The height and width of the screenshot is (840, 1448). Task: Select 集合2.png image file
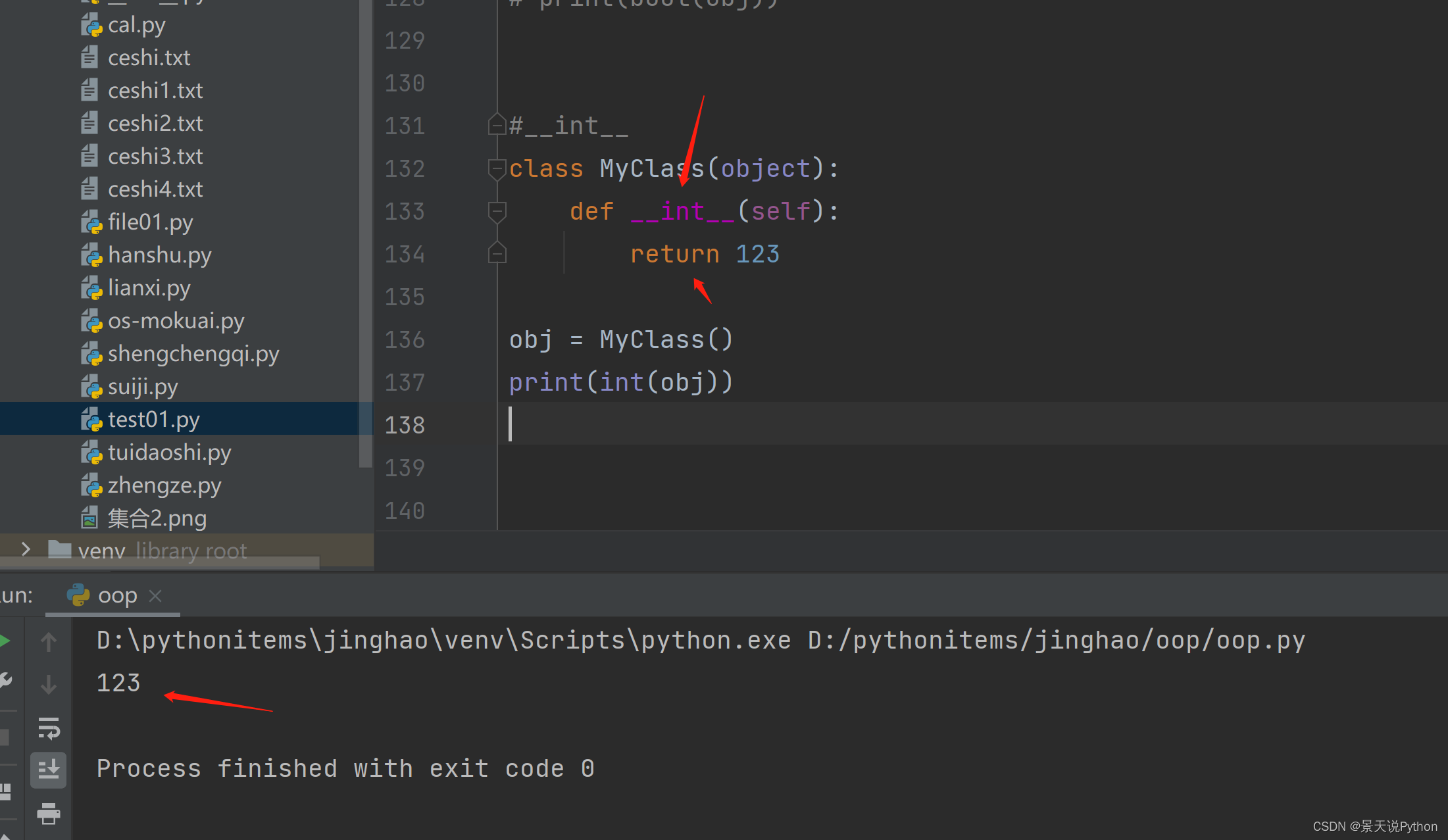click(x=157, y=518)
